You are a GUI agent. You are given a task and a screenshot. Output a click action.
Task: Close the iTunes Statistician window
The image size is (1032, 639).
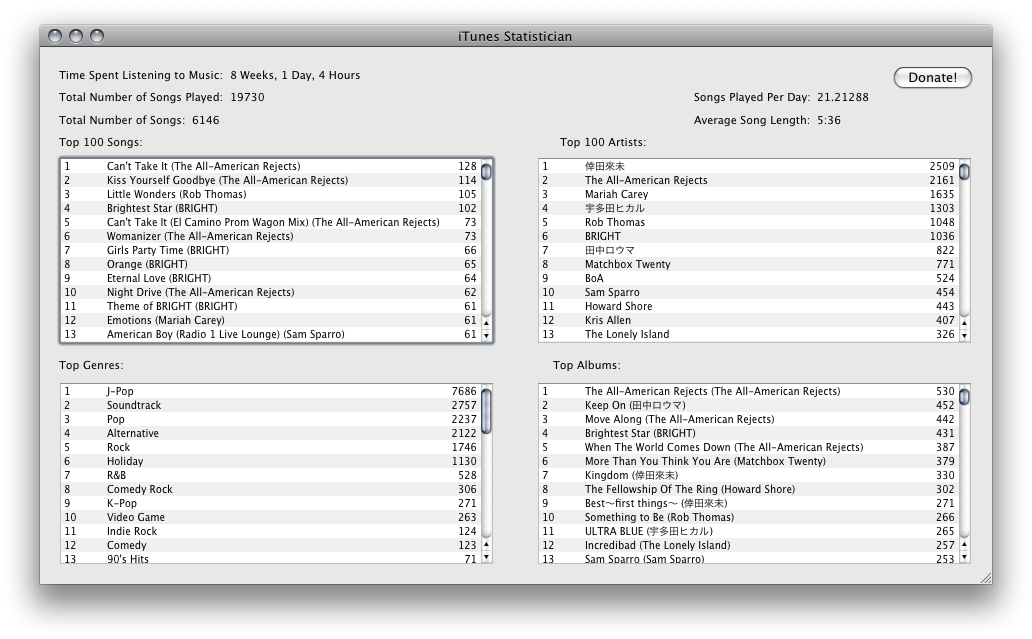[x=55, y=36]
